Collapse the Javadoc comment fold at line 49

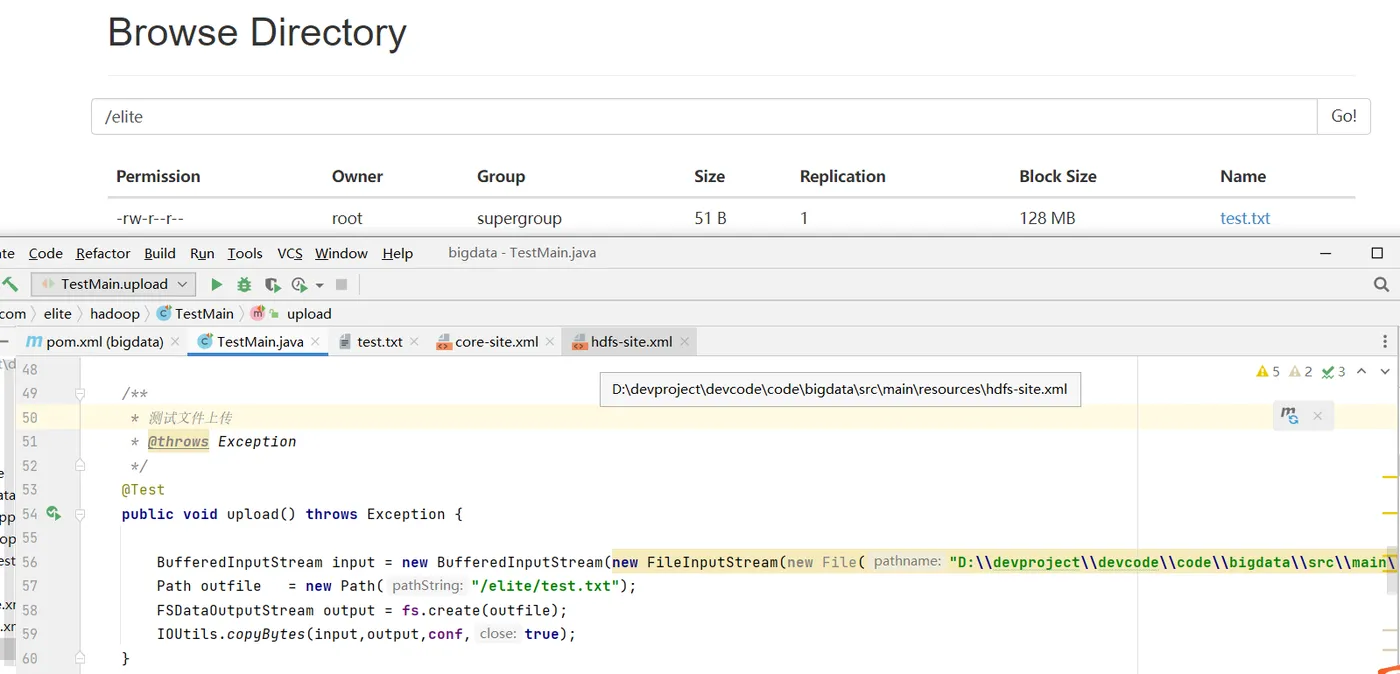80,394
